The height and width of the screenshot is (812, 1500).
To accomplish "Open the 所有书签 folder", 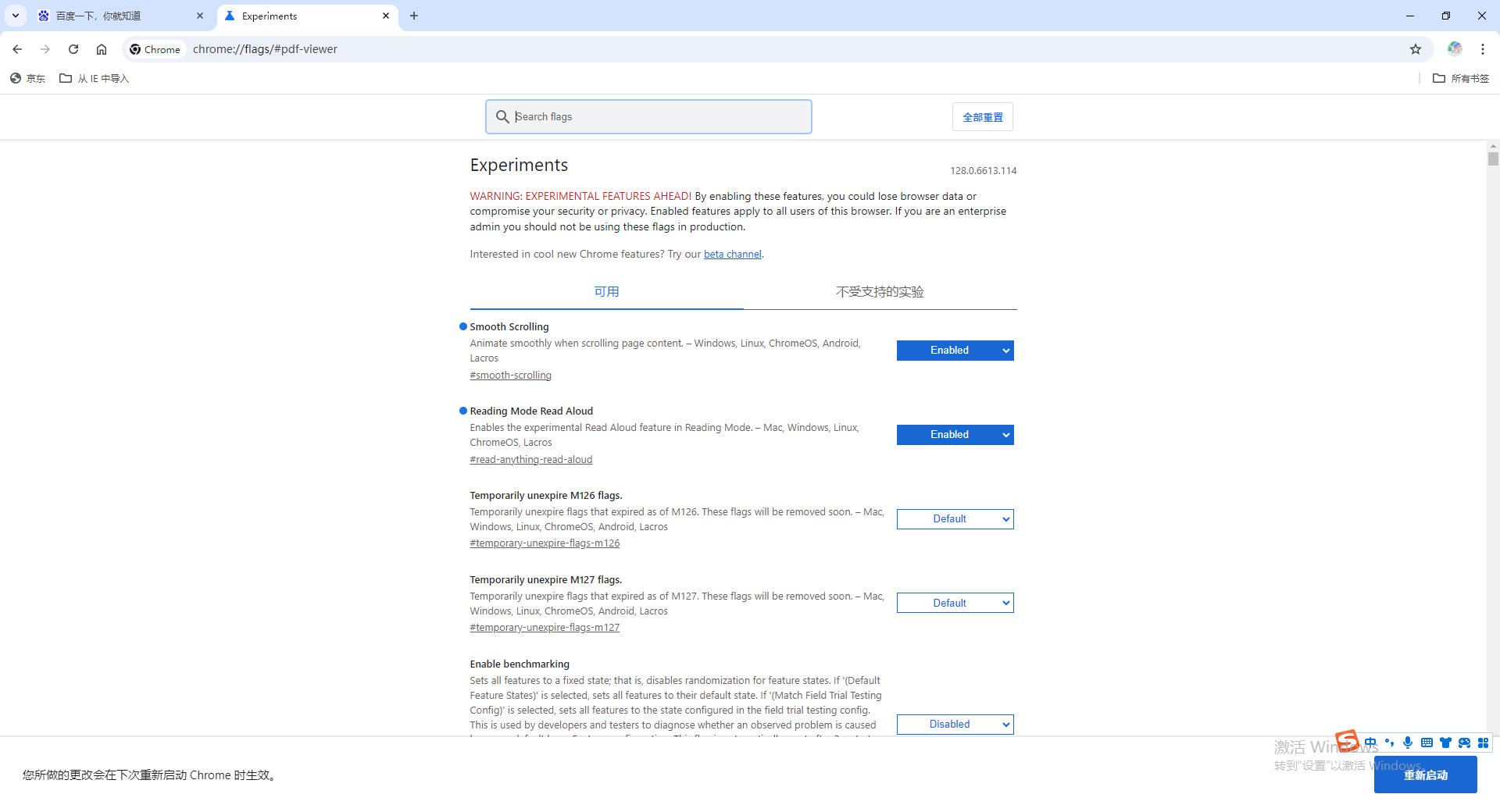I will coord(1461,78).
